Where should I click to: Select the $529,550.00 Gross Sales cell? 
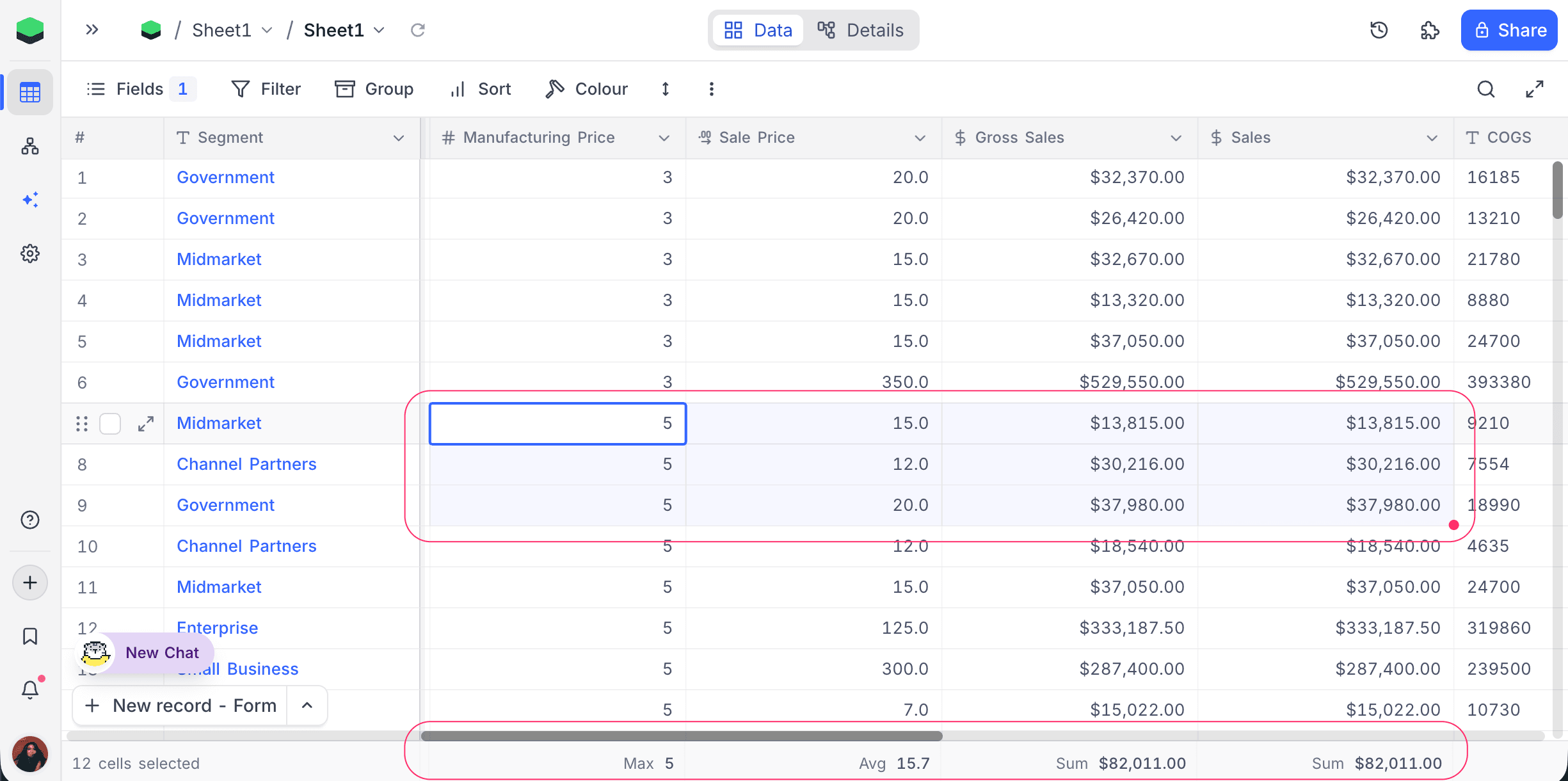(1069, 382)
